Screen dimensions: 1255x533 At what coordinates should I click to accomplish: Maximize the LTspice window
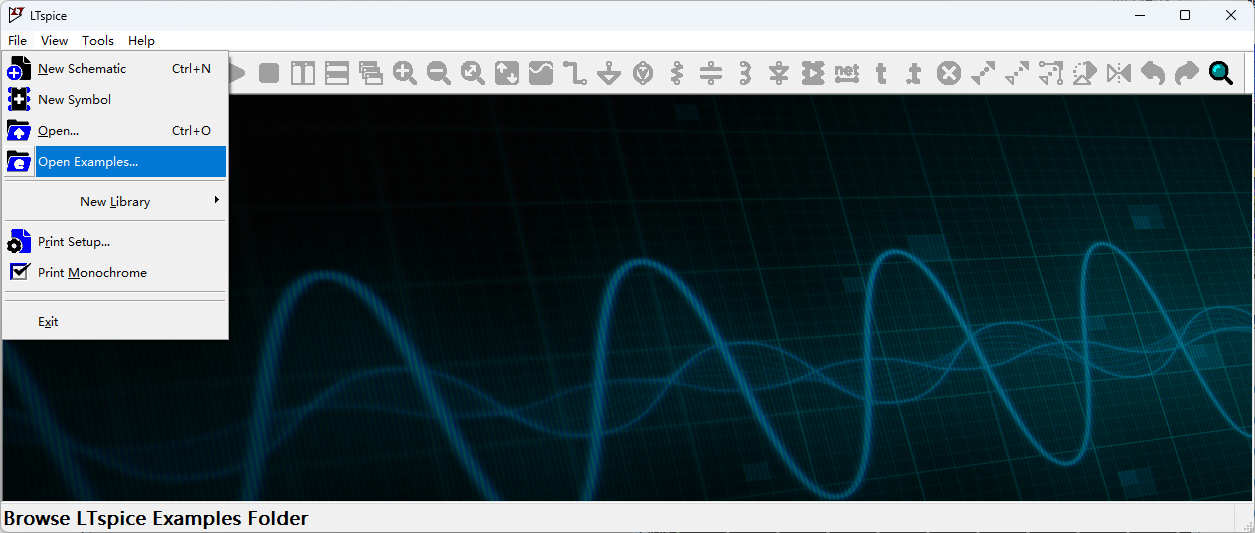click(1185, 15)
